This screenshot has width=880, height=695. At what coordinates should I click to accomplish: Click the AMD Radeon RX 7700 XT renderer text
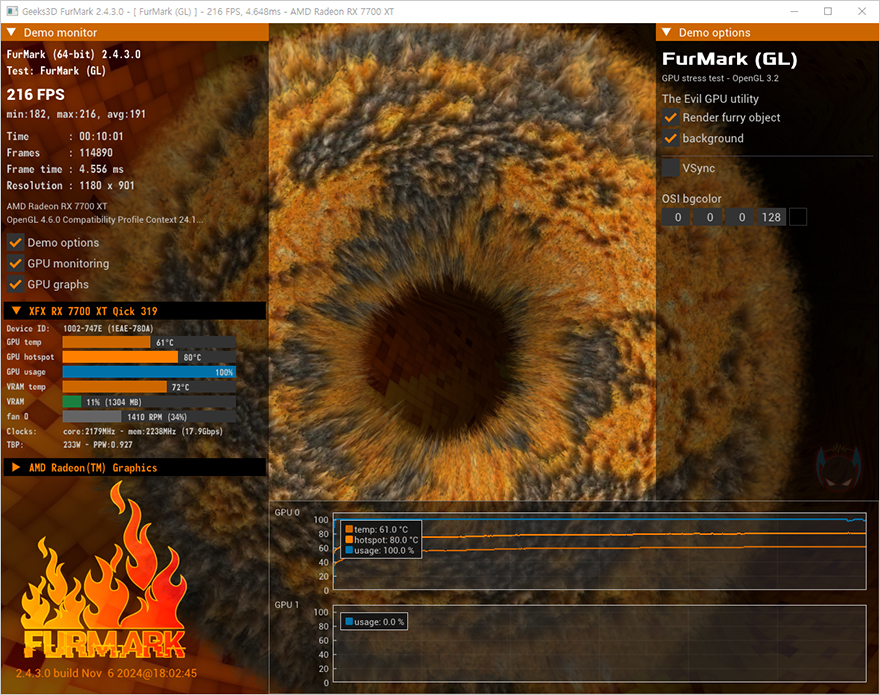[57, 206]
